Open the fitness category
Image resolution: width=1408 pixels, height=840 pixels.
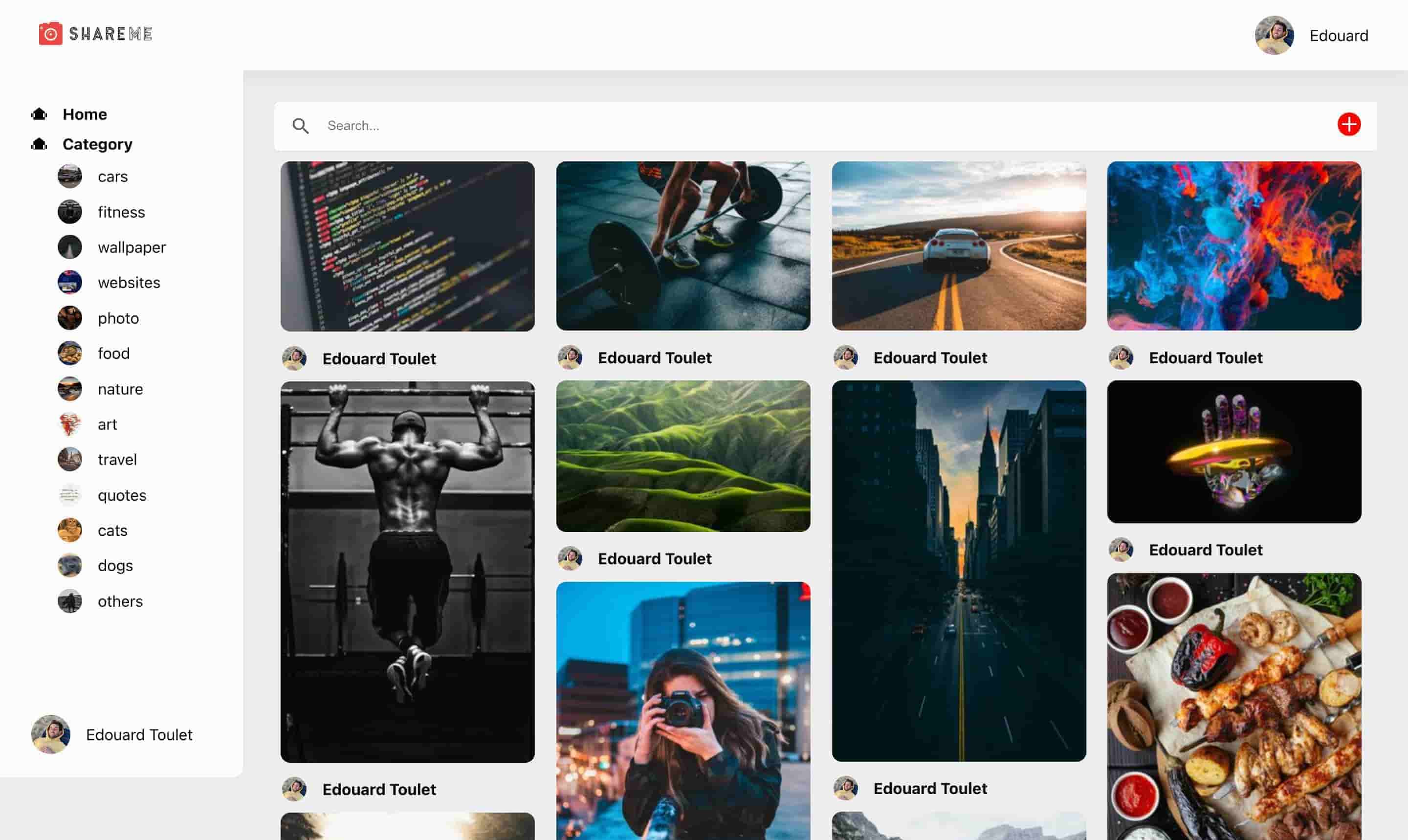[x=121, y=212]
